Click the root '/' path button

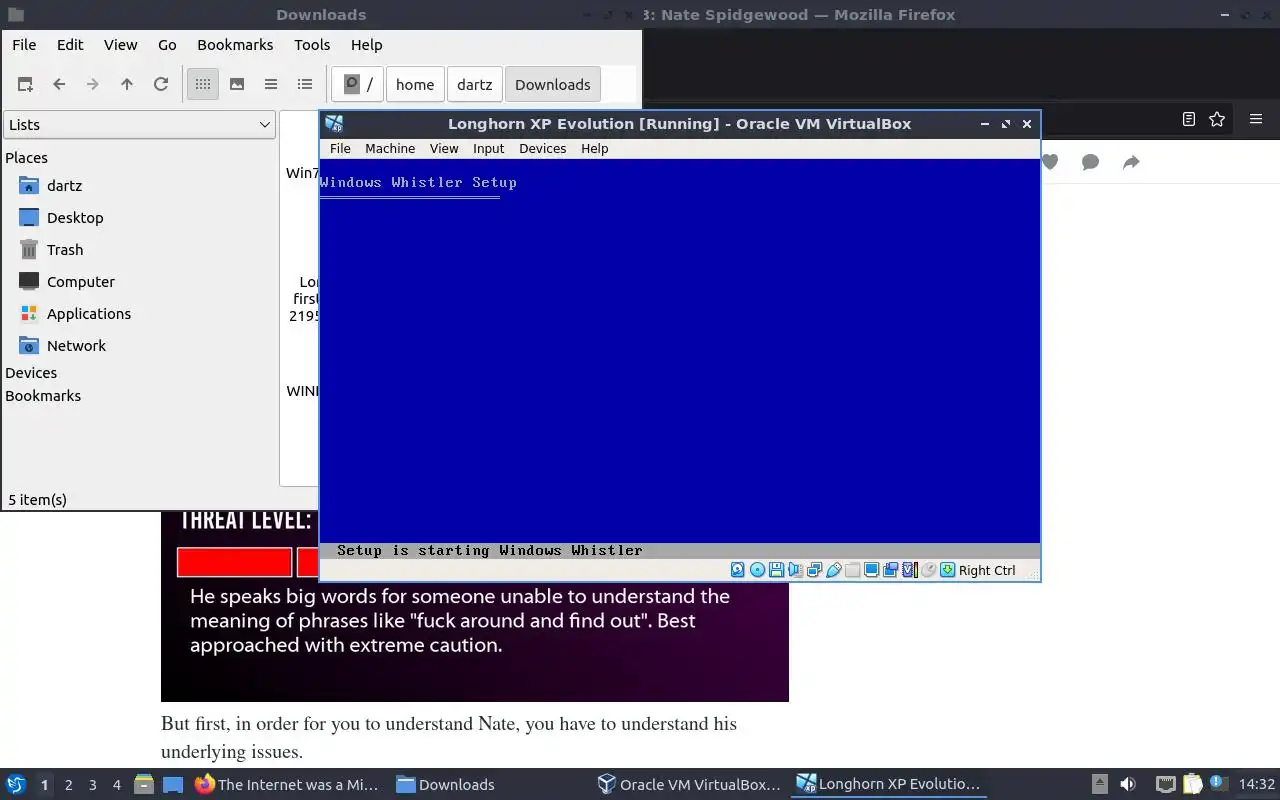tap(358, 85)
